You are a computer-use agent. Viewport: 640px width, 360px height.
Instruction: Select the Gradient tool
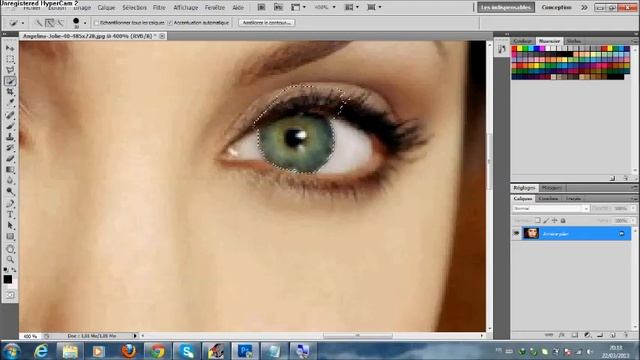pyautogui.click(x=10, y=170)
